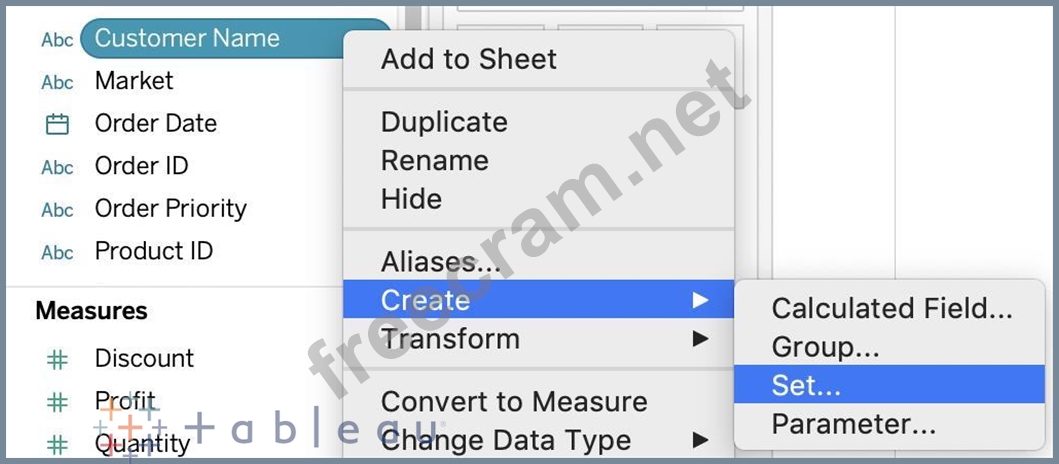Click the Abc icon beside Market

point(57,82)
